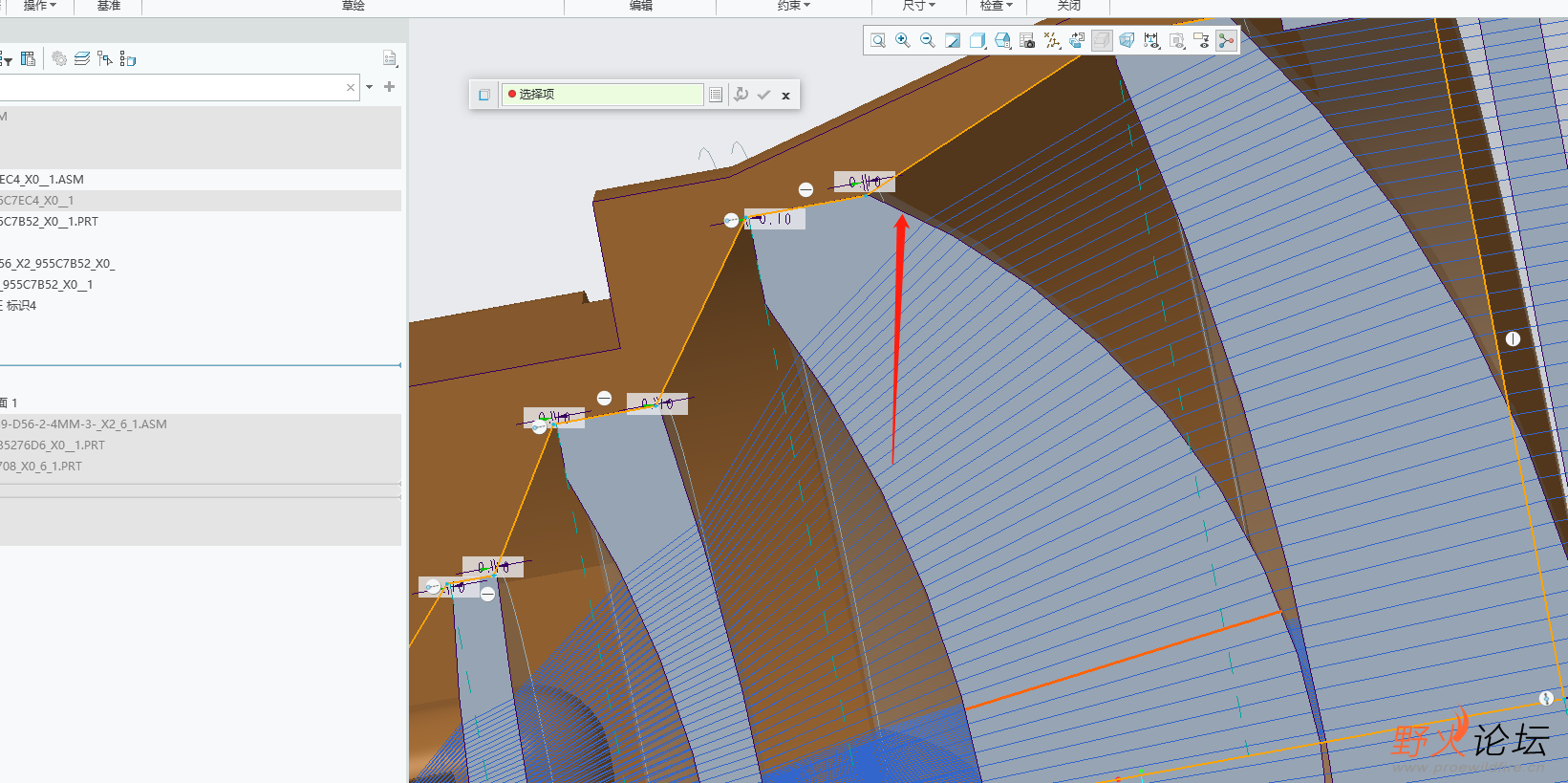Click the 草绘 ribbon group label
The height and width of the screenshot is (783, 1568).
[x=354, y=6]
